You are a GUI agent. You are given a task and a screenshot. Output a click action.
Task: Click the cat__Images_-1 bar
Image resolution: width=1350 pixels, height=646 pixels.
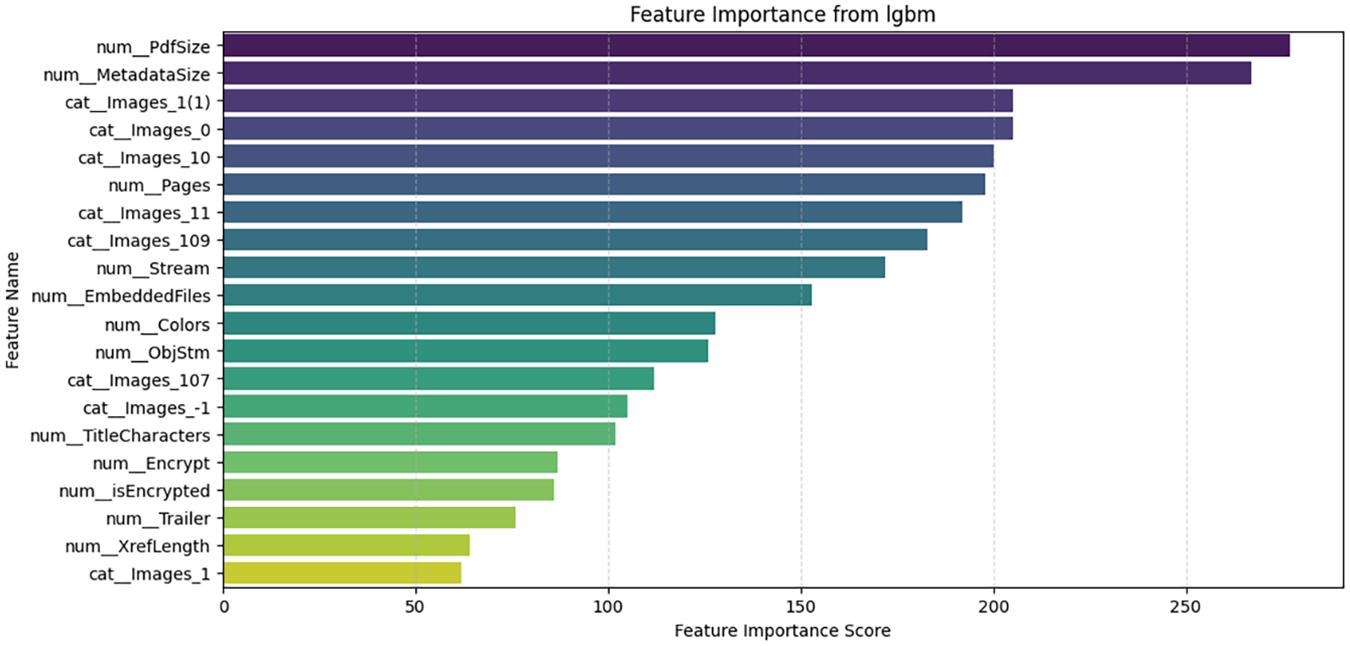(x=425, y=406)
